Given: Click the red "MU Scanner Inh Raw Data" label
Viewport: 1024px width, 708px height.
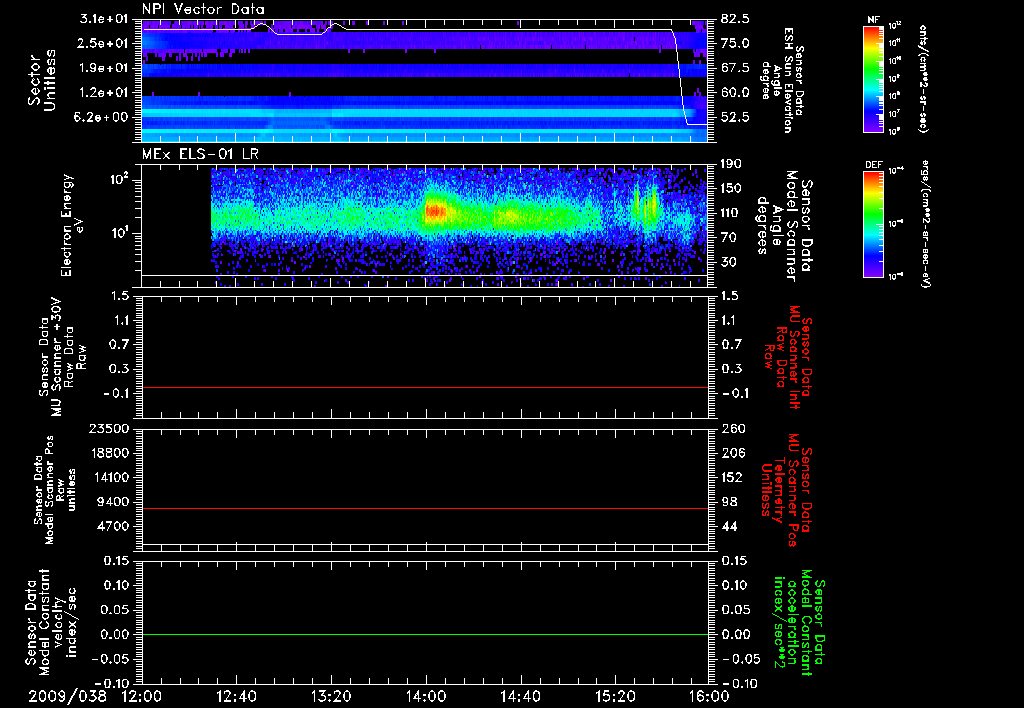Looking at the screenshot, I should tap(788, 357).
